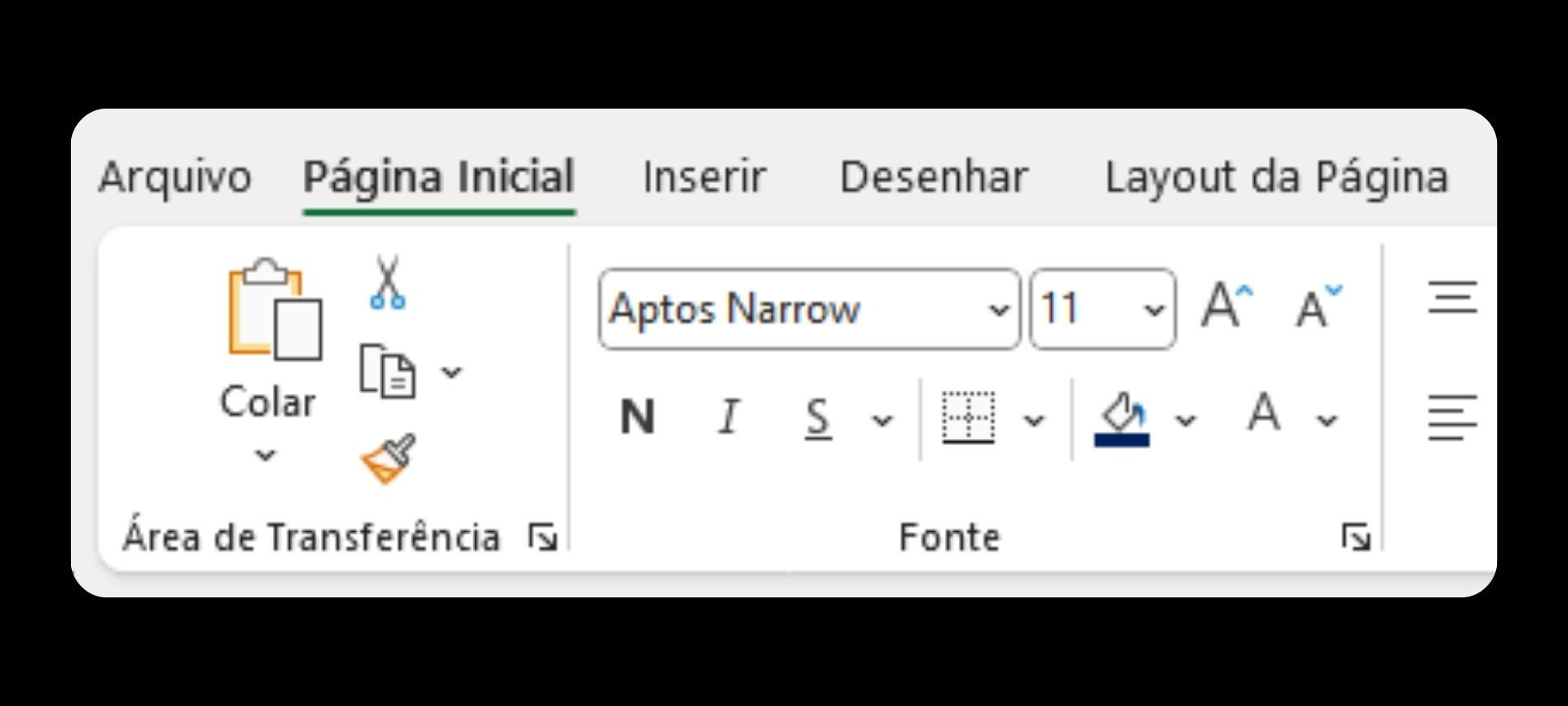Click the Copy icon

[388, 372]
